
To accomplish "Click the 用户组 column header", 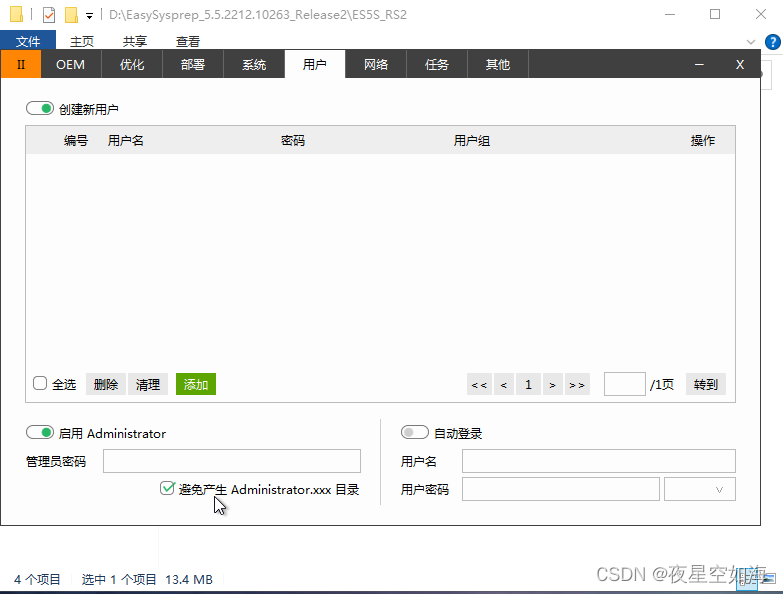I will (471, 141).
